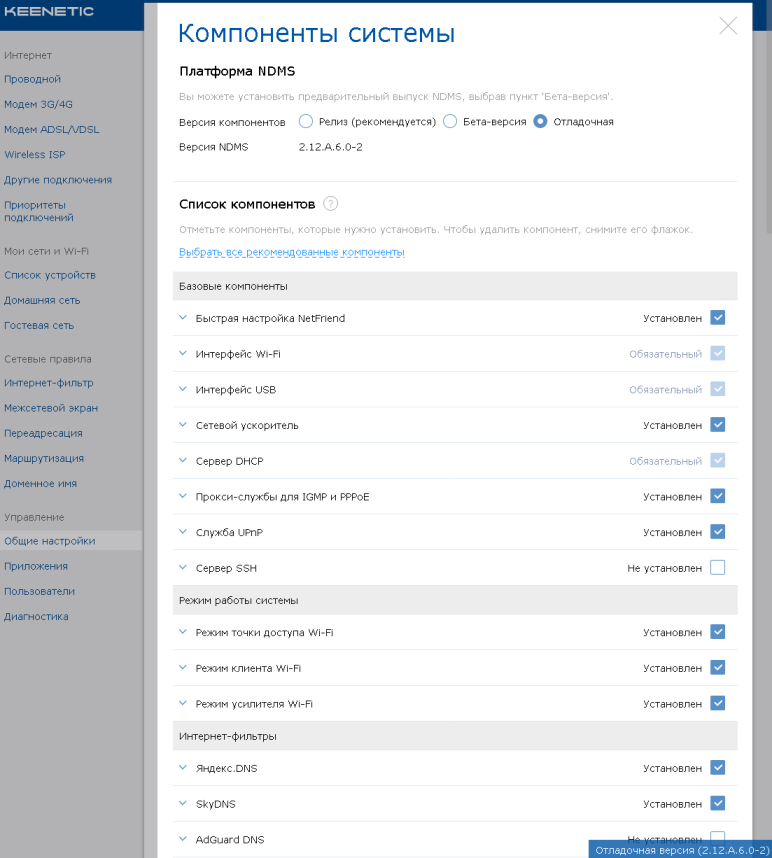
Task: Close the Компоненты системы dialog
Action: (728, 26)
